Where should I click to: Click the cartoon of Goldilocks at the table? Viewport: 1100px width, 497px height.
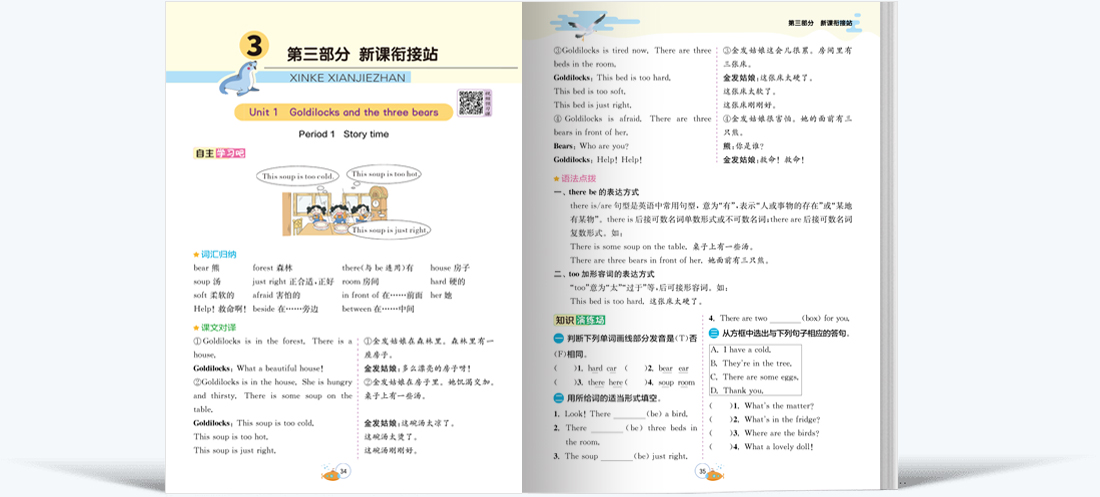(x=335, y=211)
